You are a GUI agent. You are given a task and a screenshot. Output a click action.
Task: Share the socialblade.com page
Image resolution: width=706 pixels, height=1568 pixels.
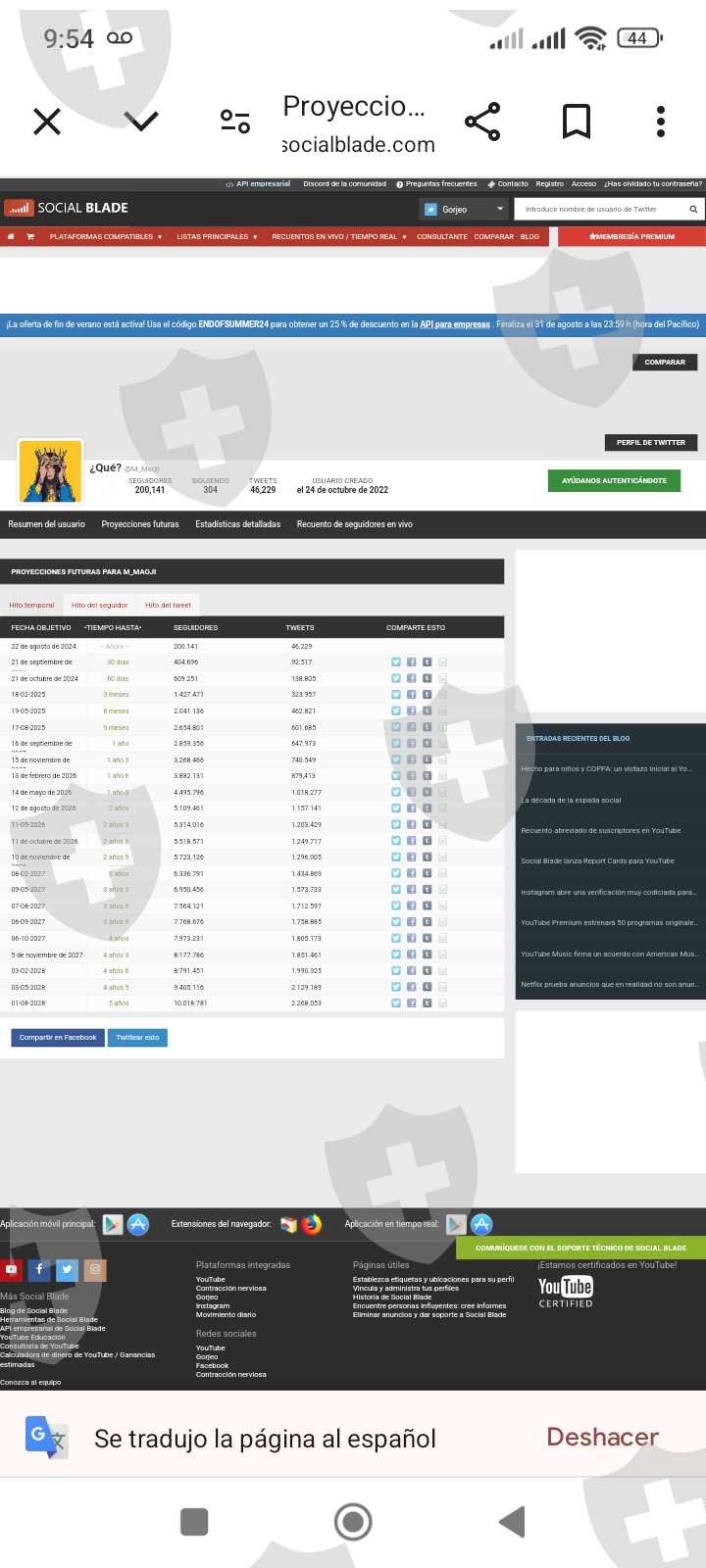482,122
